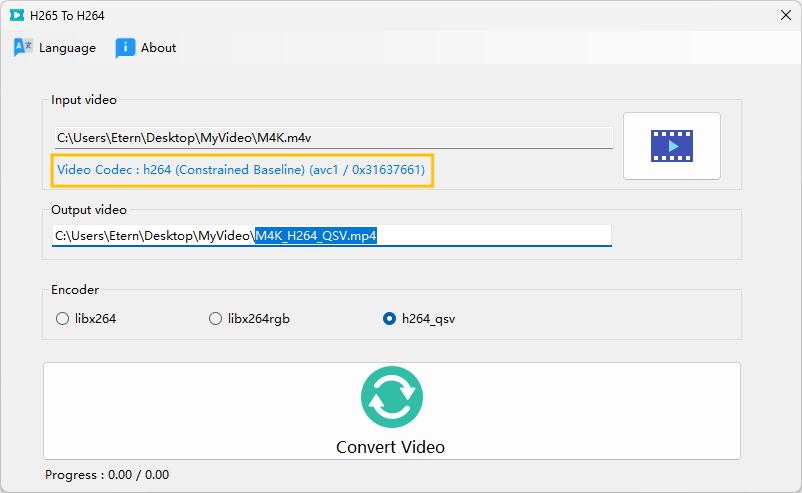The height and width of the screenshot is (493, 802).
Task: Click the Encoder group label
Action: [75, 289]
